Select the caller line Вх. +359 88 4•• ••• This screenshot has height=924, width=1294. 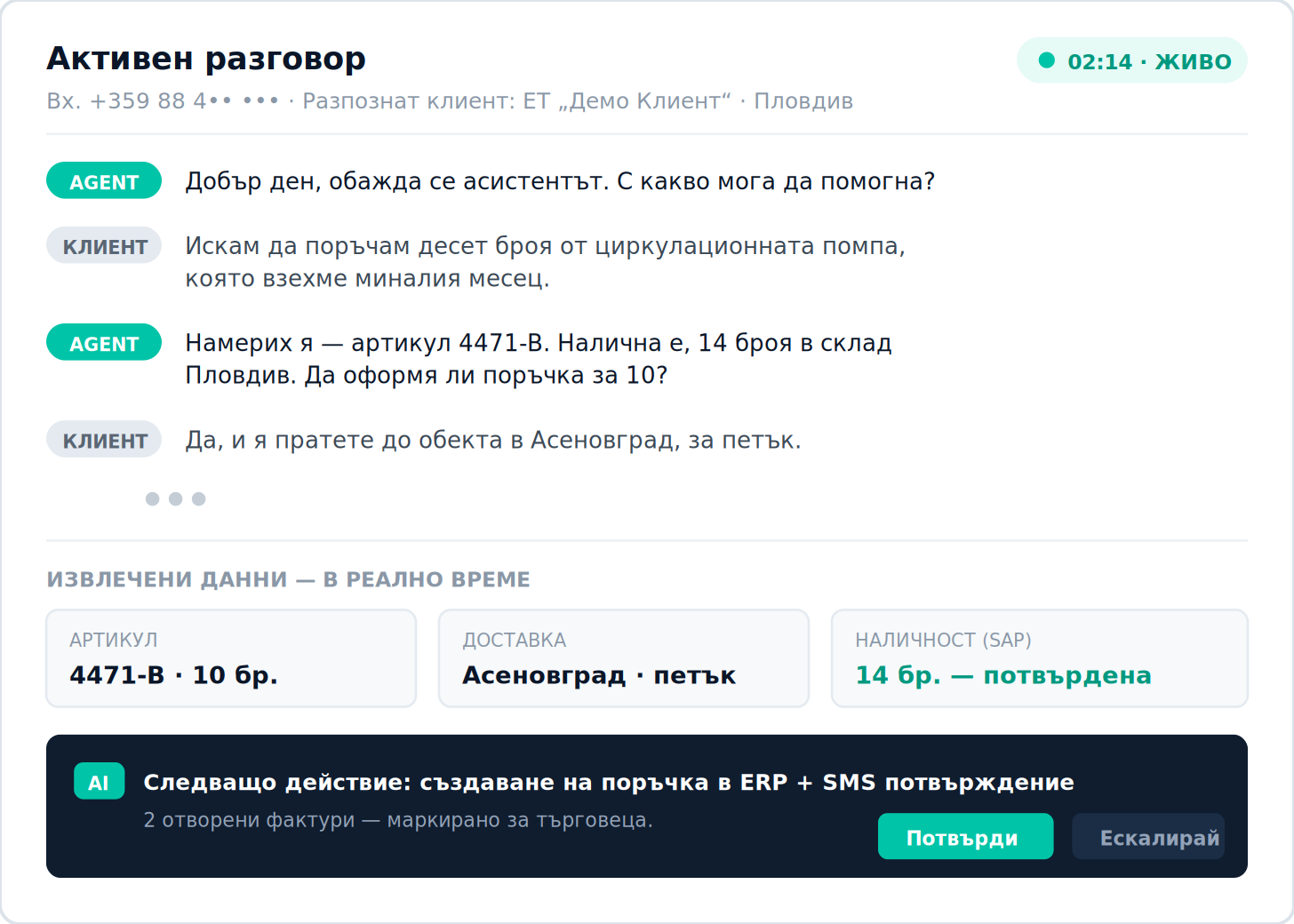(450, 101)
